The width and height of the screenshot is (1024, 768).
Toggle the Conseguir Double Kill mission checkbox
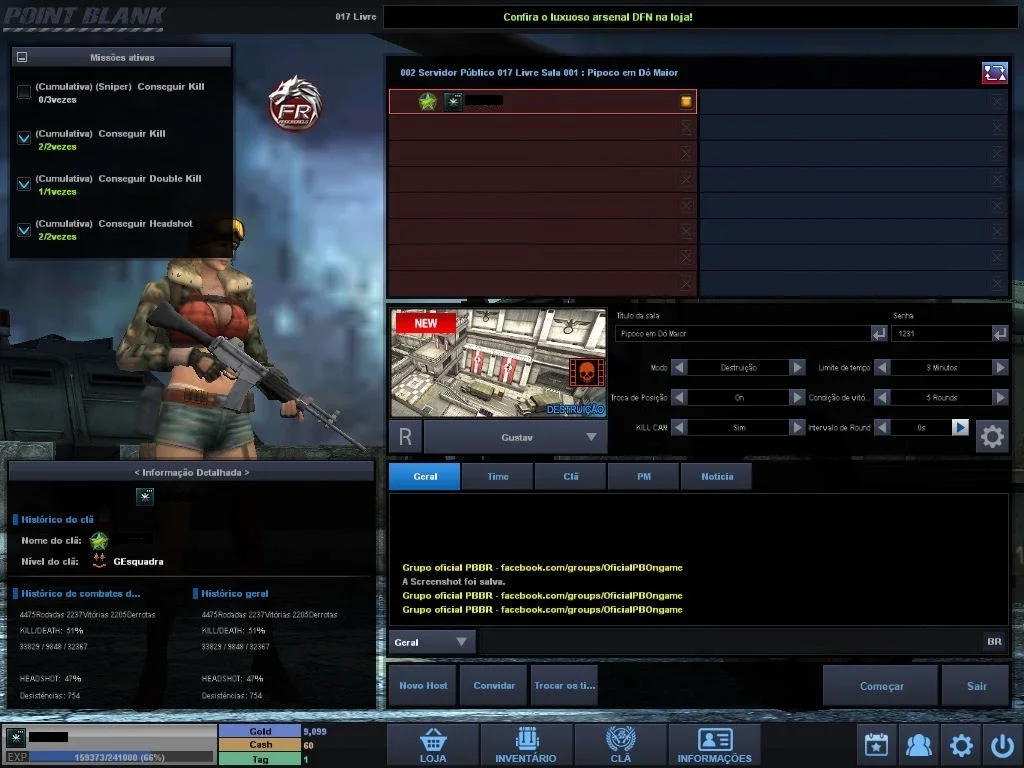point(24,184)
